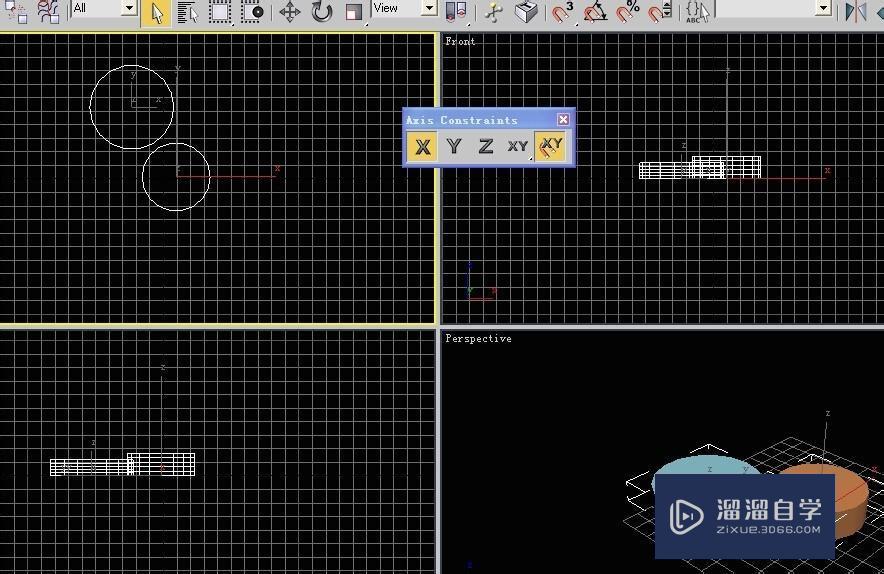Toggle the Spinner Snap icon

click(660, 12)
